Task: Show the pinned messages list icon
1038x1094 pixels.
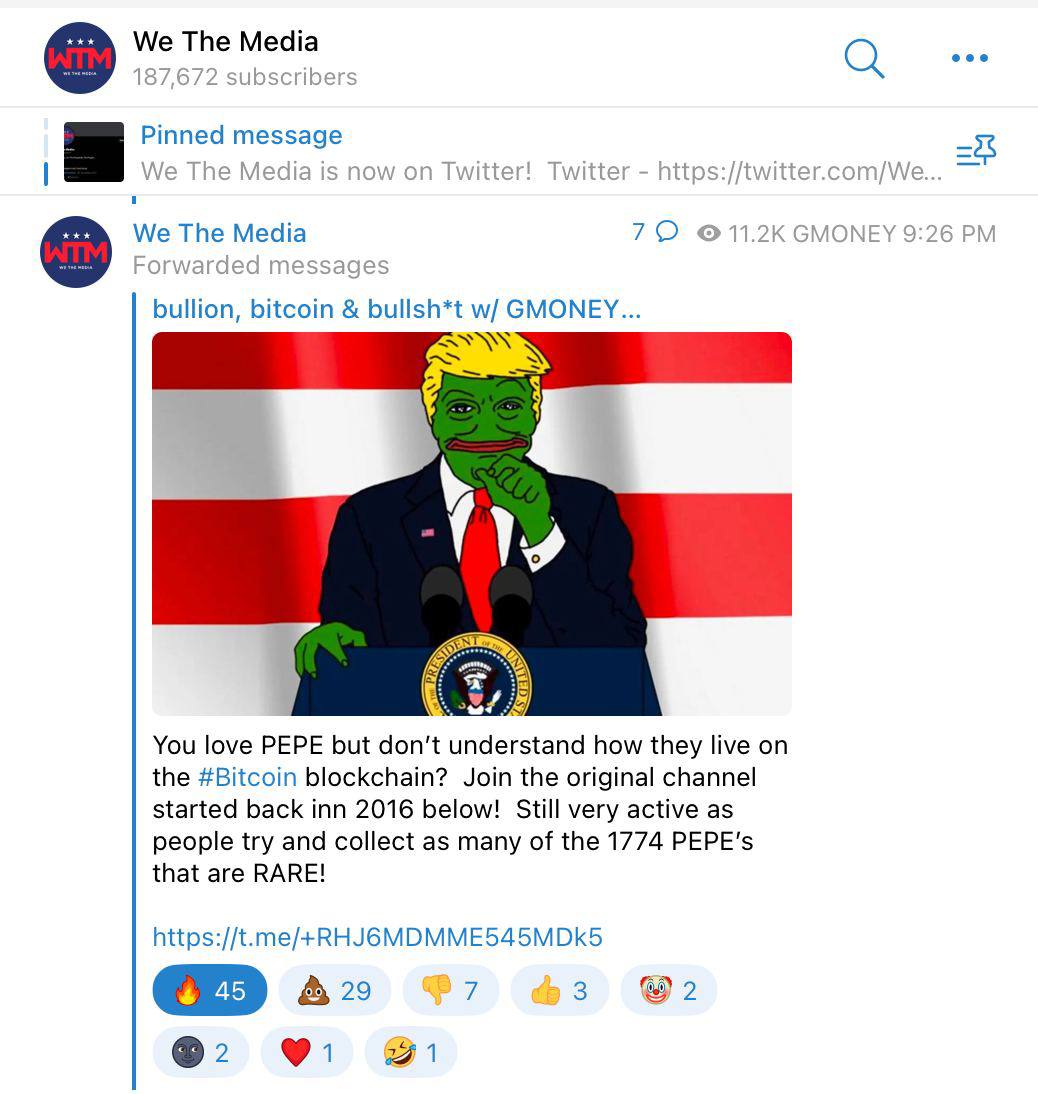Action: pyautogui.click(x=976, y=151)
